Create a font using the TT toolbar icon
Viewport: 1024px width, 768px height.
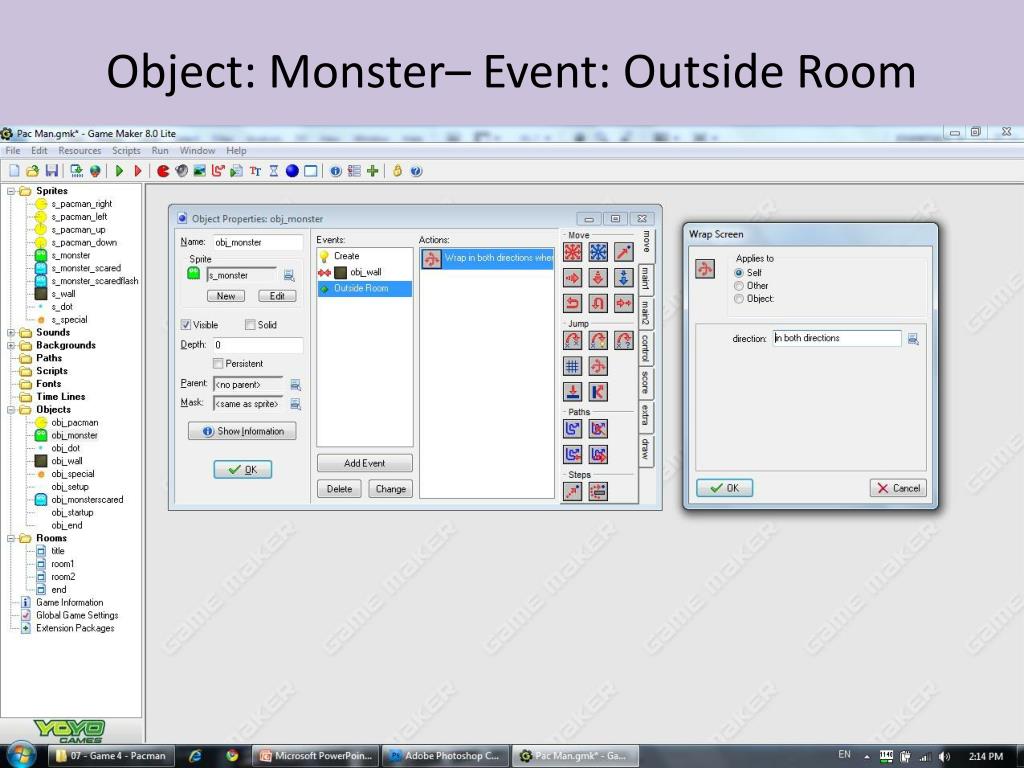point(255,171)
